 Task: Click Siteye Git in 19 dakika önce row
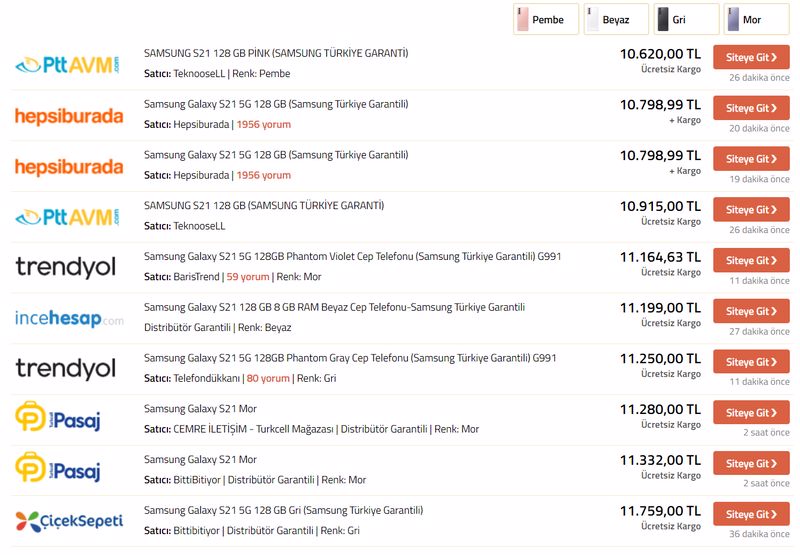pyautogui.click(x=751, y=159)
